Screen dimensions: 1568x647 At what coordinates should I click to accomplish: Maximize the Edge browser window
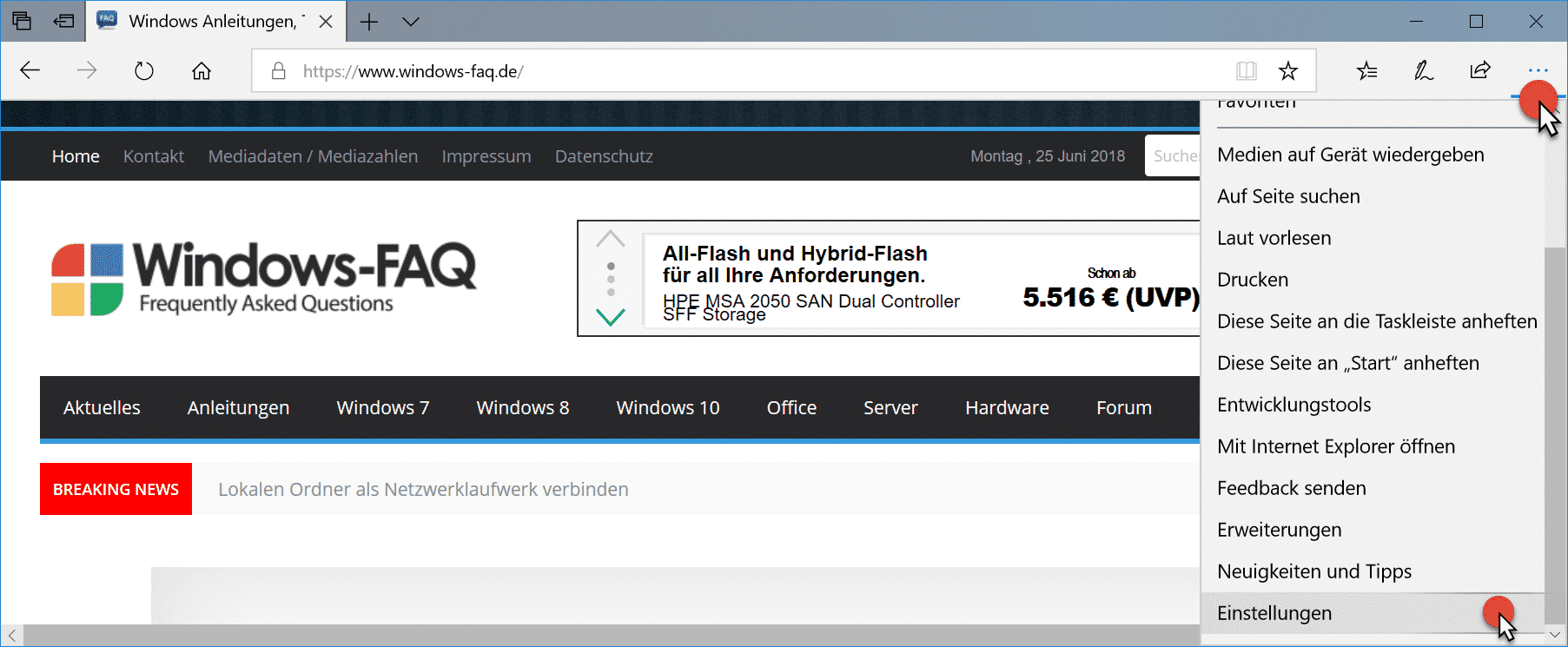coord(1476,21)
